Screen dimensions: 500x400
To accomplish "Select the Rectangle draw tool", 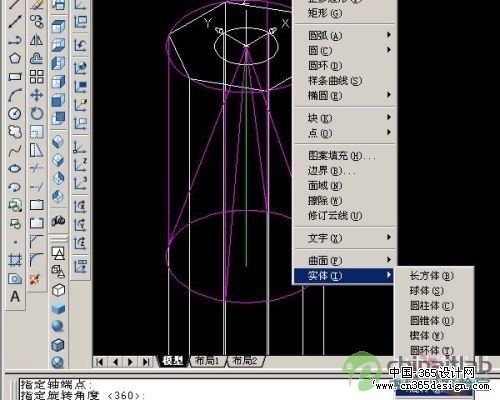I will coord(15,77).
